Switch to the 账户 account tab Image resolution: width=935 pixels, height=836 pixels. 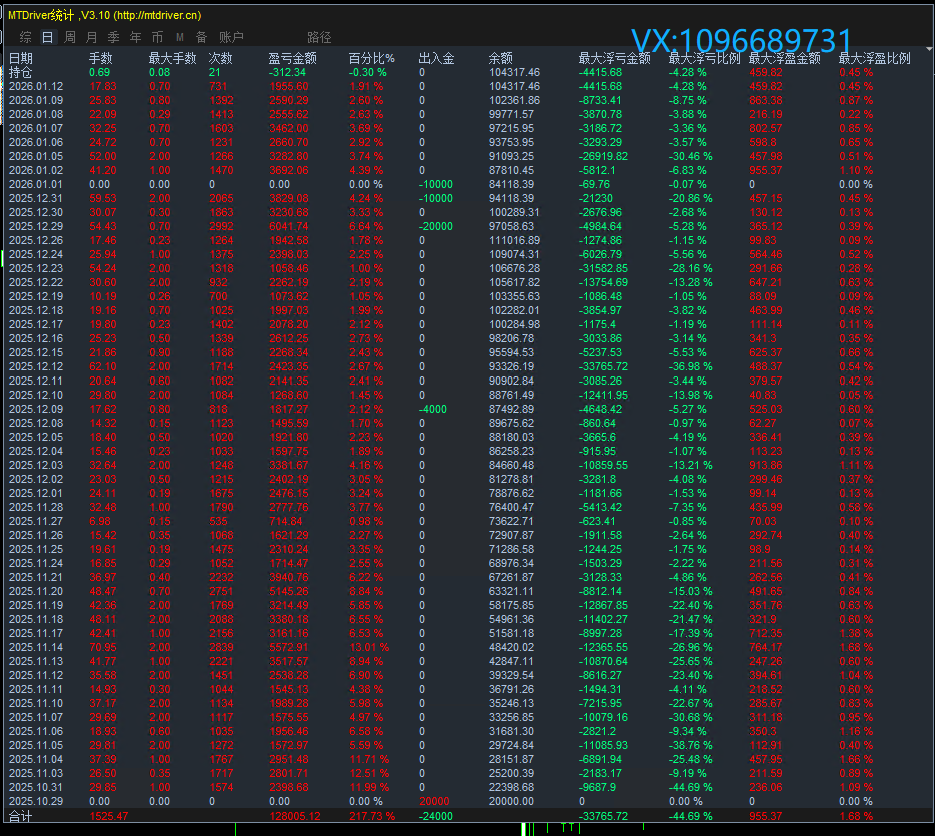231,37
